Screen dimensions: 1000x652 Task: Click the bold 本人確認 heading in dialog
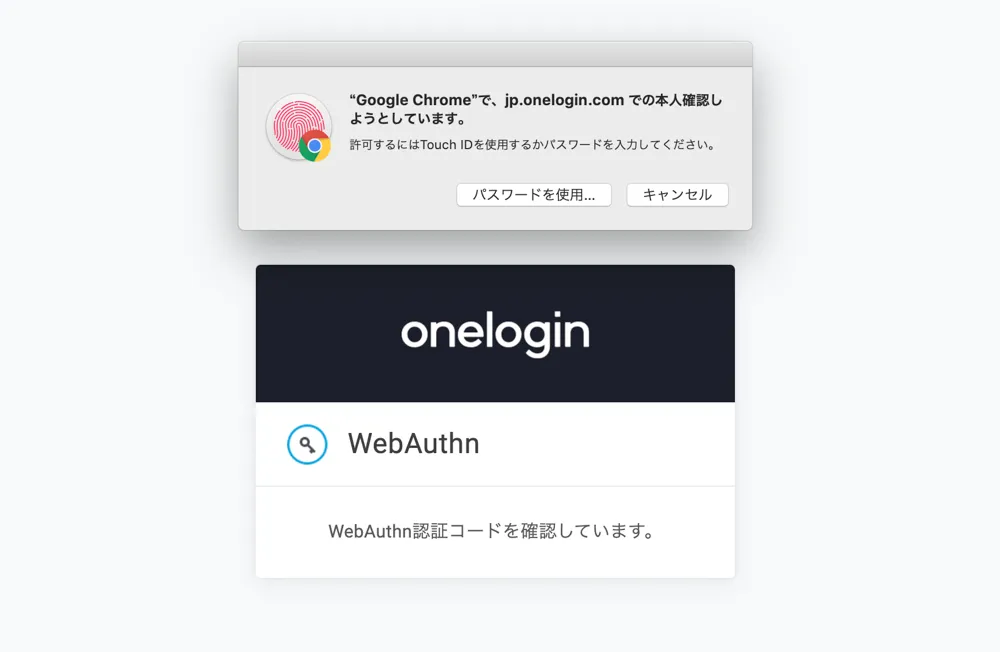536,109
